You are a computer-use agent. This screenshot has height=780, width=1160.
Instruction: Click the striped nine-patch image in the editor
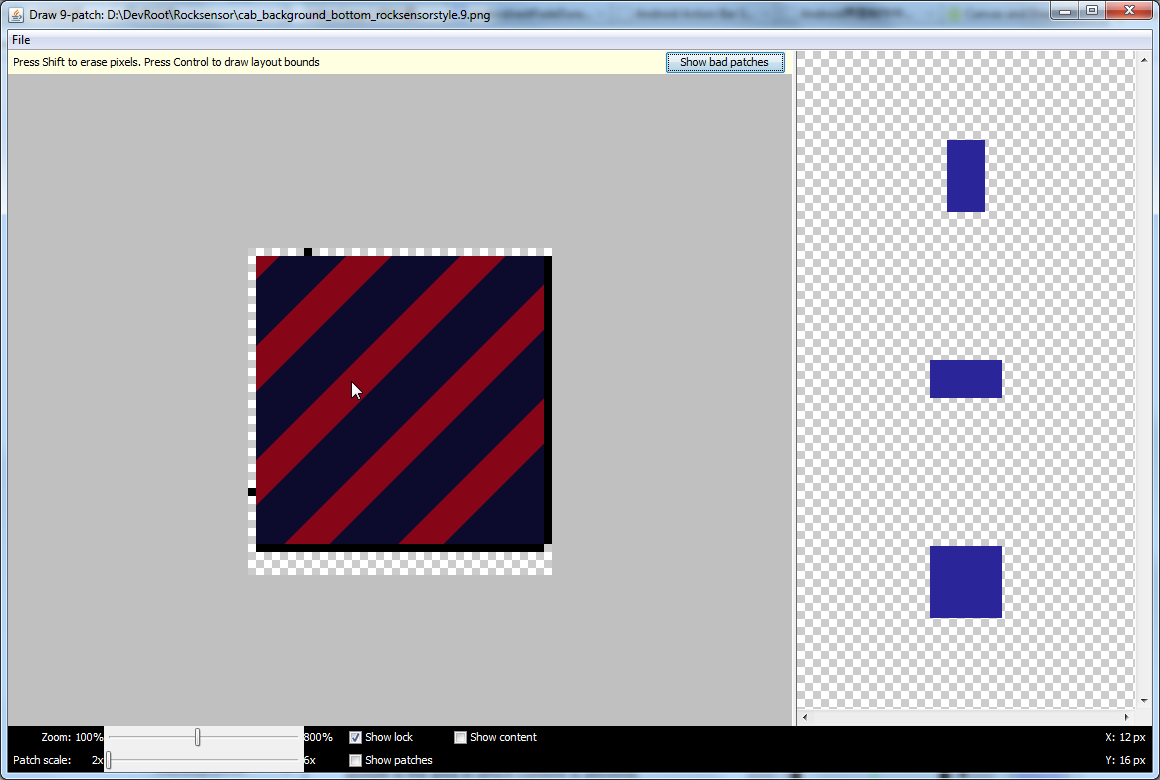coord(399,400)
